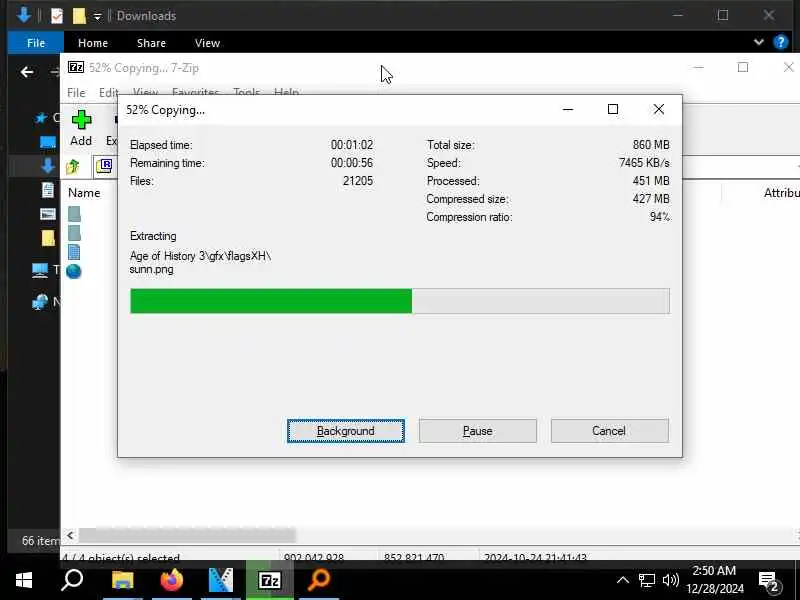The height and width of the screenshot is (600, 800).
Task: Go back in Explorer window
Action: coord(27,72)
